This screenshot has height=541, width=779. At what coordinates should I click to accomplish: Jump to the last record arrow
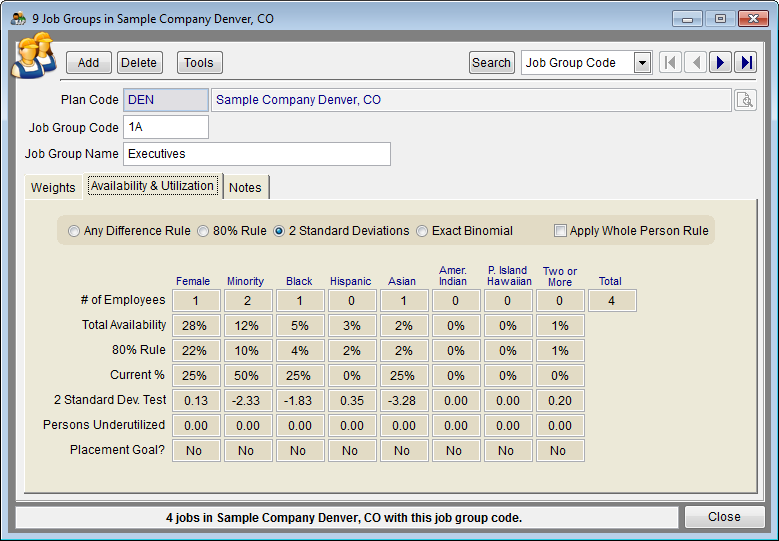746,63
